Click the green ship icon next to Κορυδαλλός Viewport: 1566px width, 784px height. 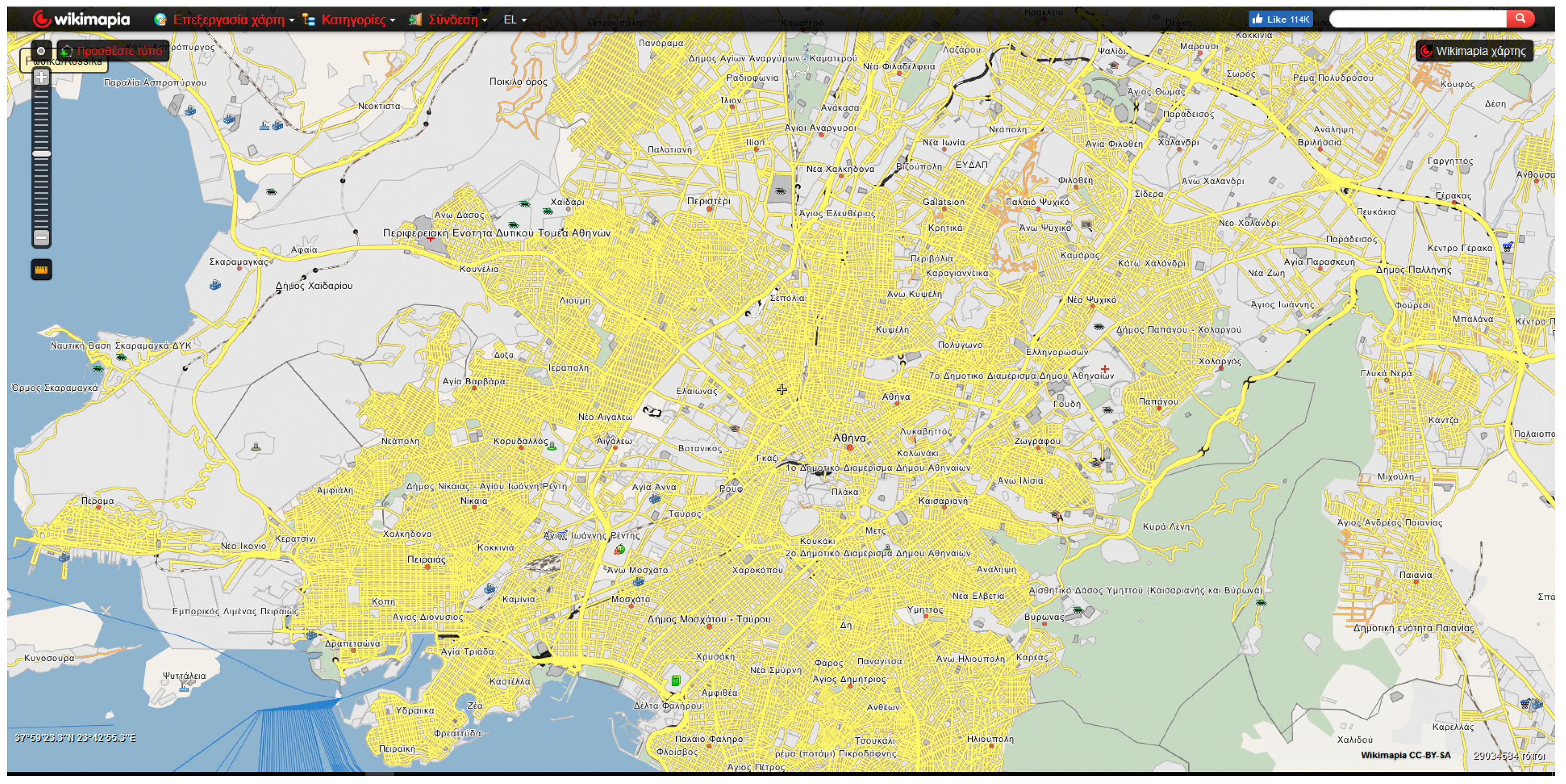(551, 447)
